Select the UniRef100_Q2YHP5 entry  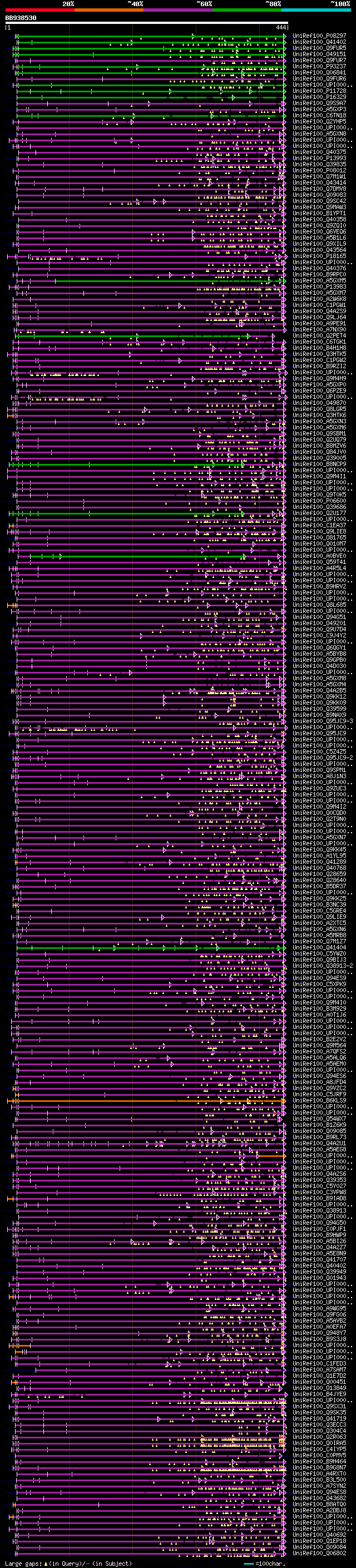click(319, 121)
